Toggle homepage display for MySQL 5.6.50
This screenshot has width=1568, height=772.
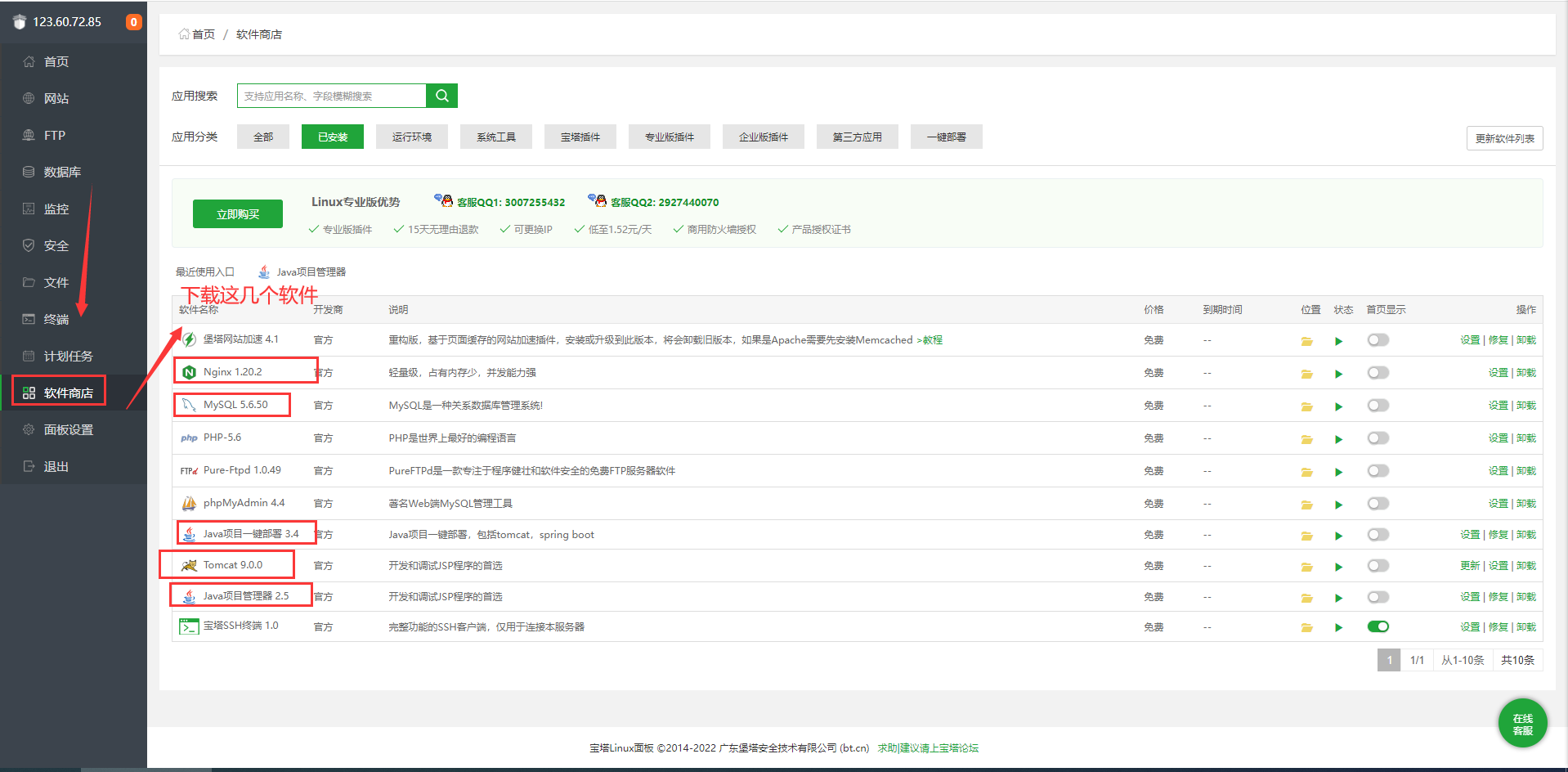(1378, 406)
